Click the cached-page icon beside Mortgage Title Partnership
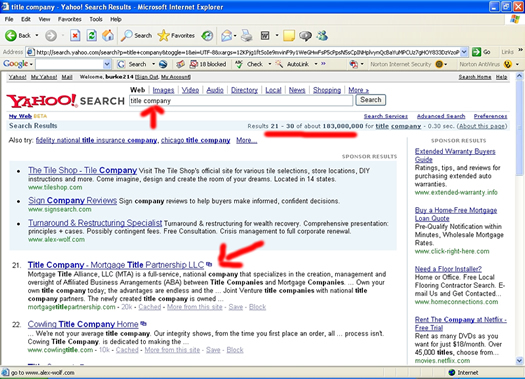The height and width of the screenshot is (379, 525). pyautogui.click(x=209, y=264)
